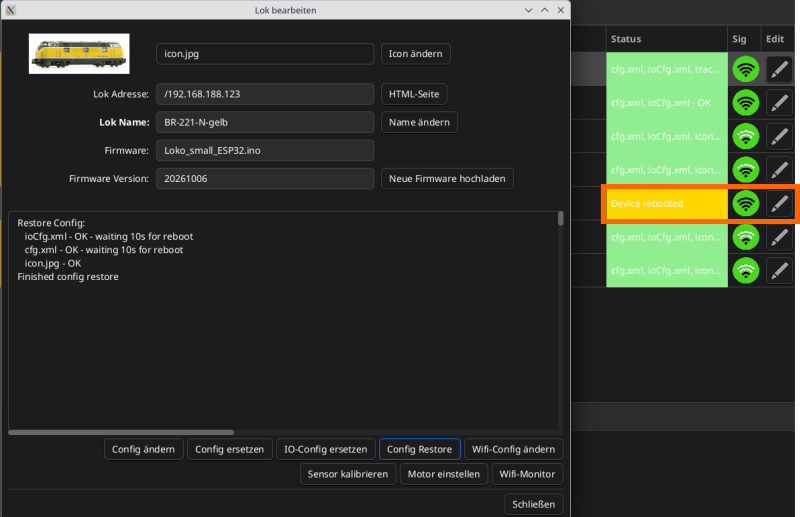Open the Wifi-Monitor
The height and width of the screenshot is (517, 800).
pyautogui.click(x=527, y=474)
